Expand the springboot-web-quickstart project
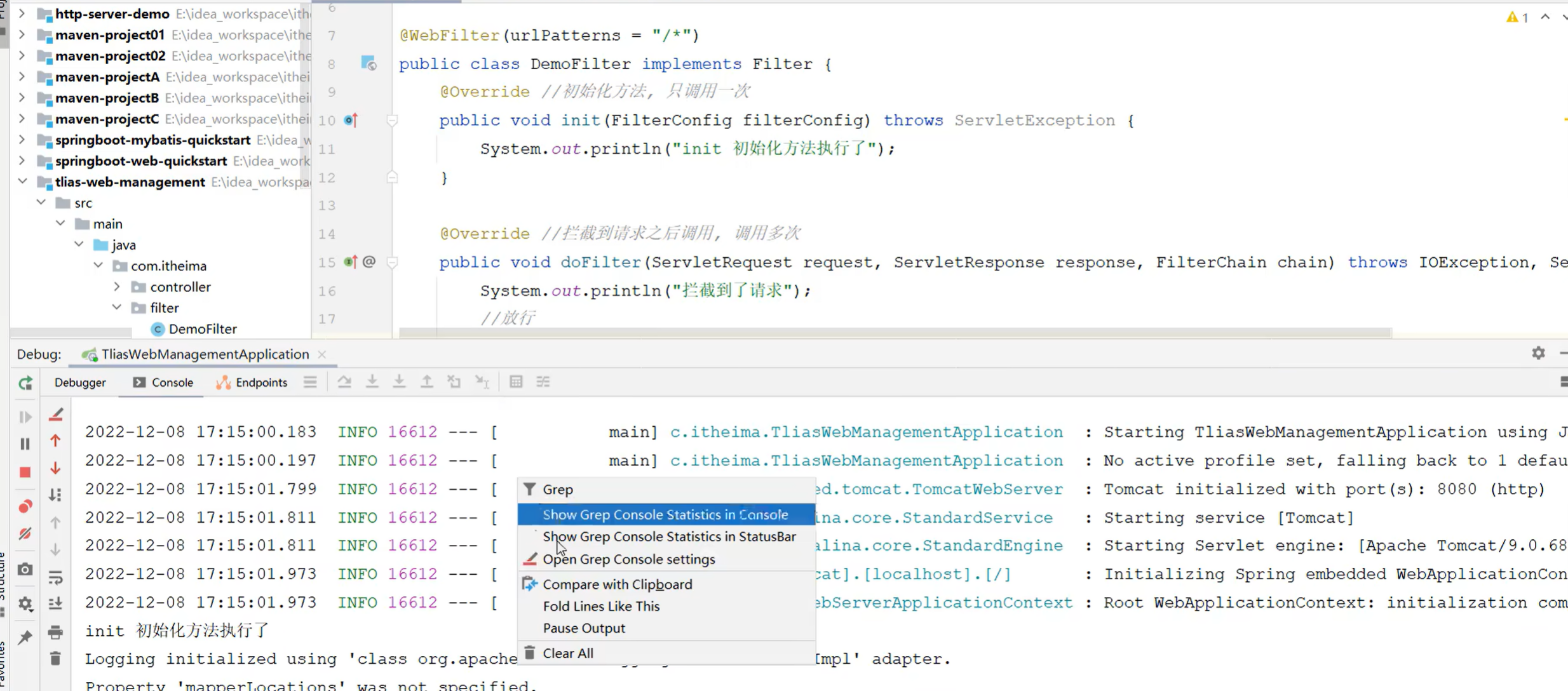 pyautogui.click(x=22, y=161)
